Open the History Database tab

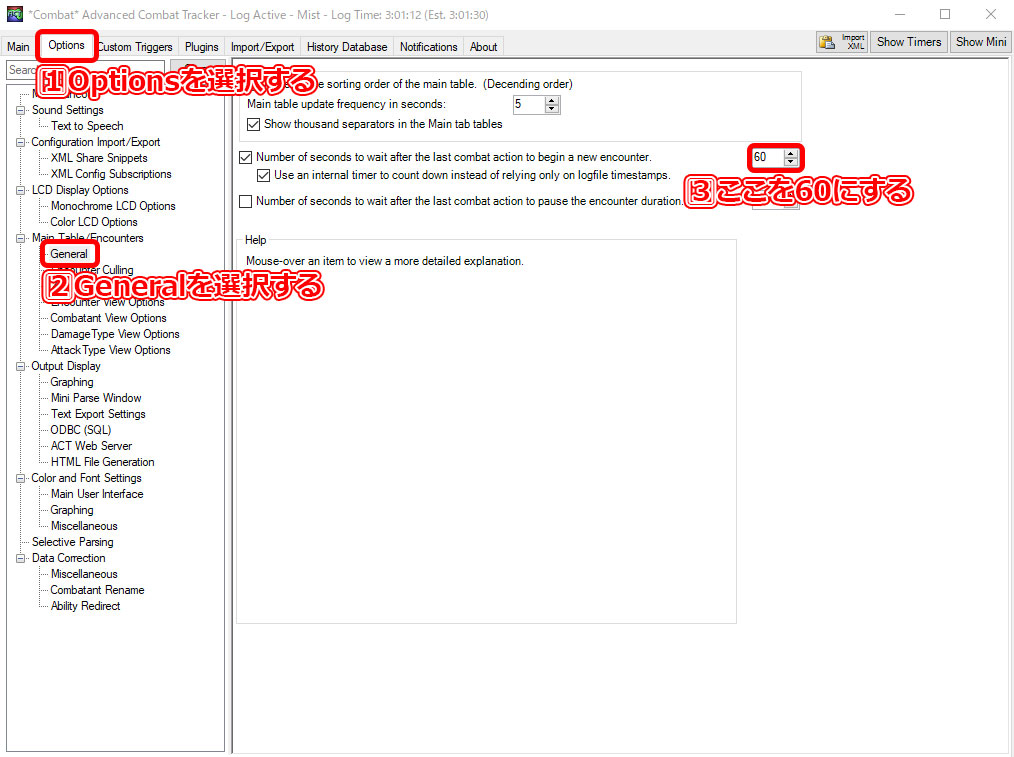pos(347,47)
